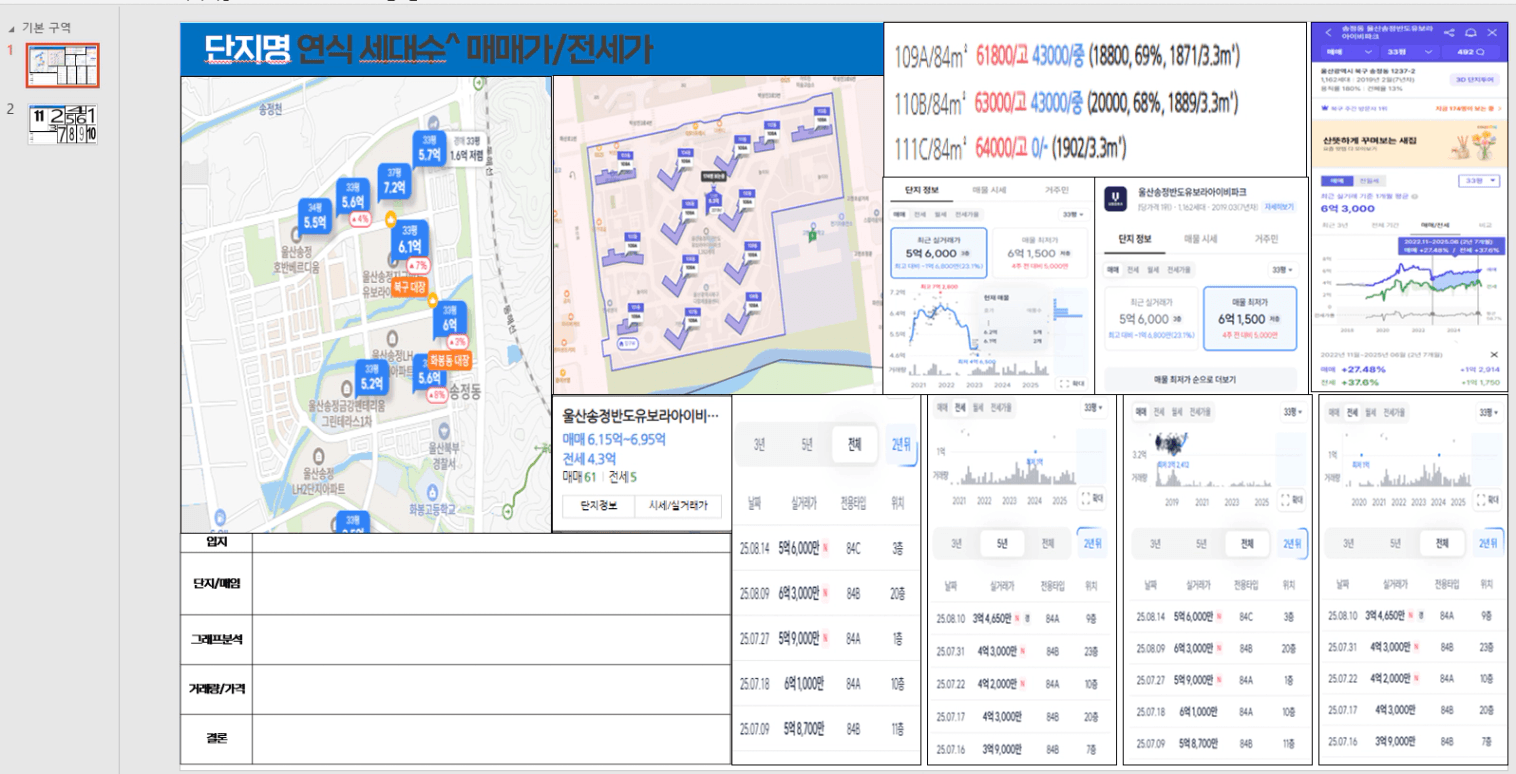Switch to 비교 tab in purple app

coord(1485,225)
